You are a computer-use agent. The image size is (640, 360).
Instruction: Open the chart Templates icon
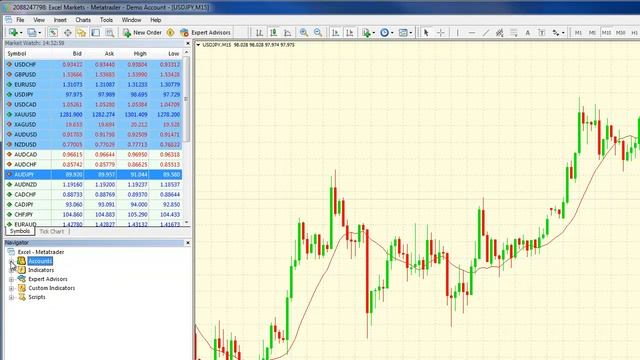tap(403, 32)
